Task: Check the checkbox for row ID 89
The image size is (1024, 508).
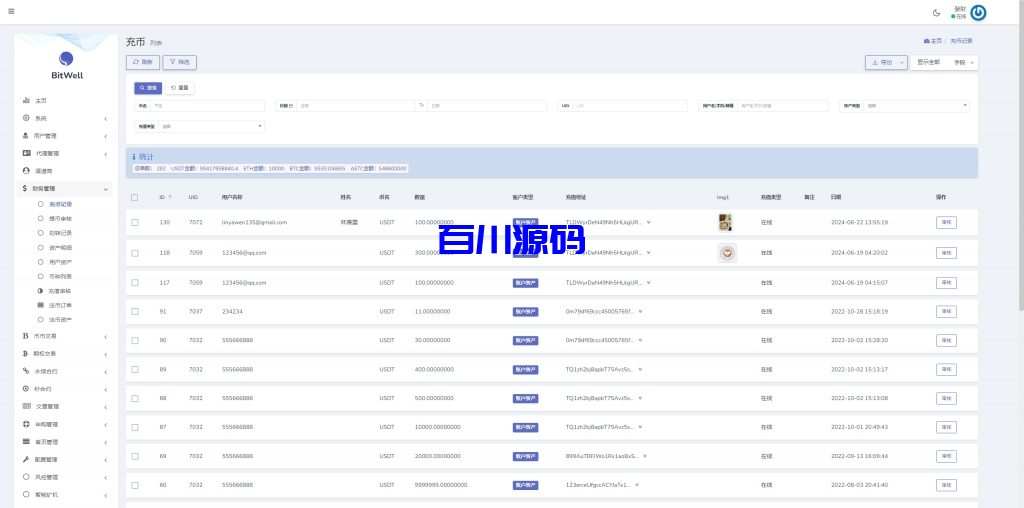Action: [135, 370]
